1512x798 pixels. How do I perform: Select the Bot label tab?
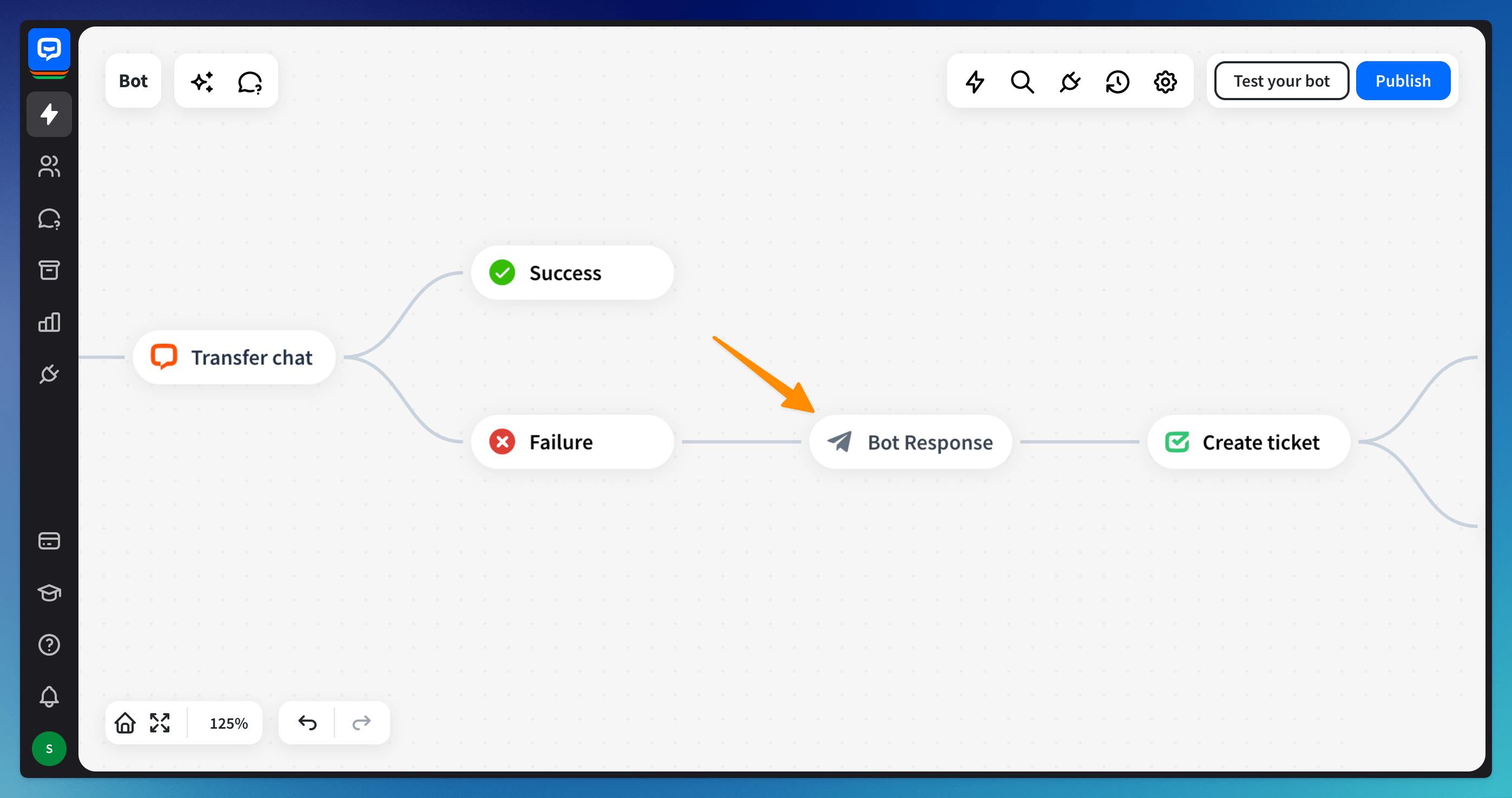point(133,81)
